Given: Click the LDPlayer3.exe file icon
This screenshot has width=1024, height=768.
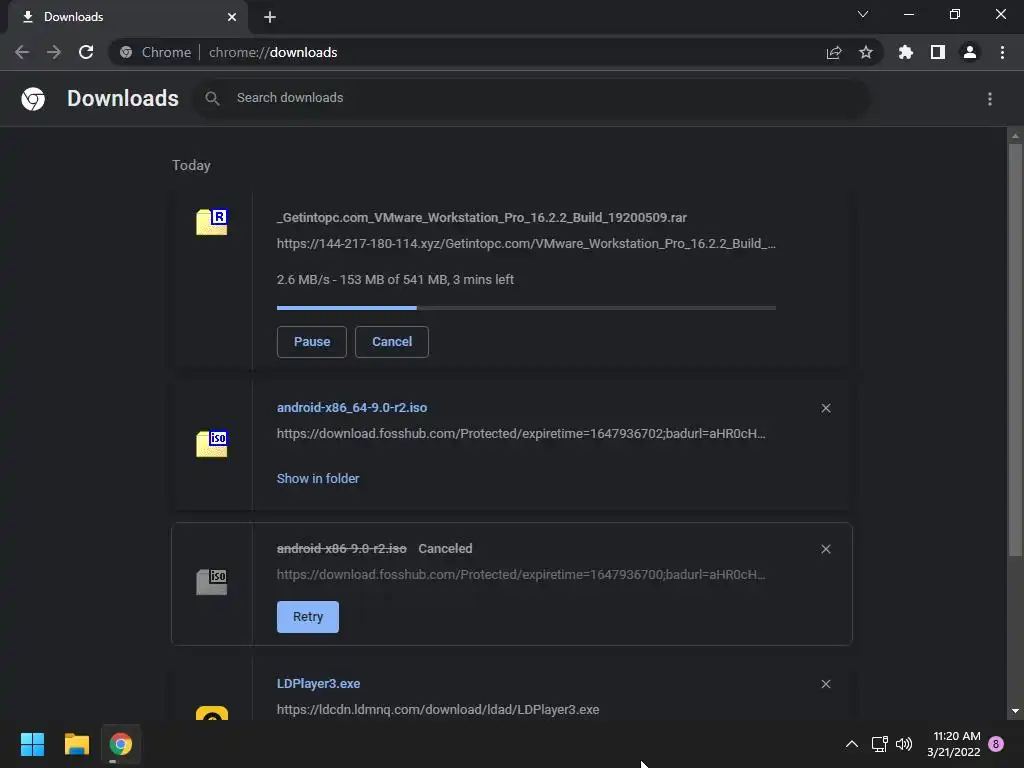Looking at the screenshot, I should [x=212, y=712].
